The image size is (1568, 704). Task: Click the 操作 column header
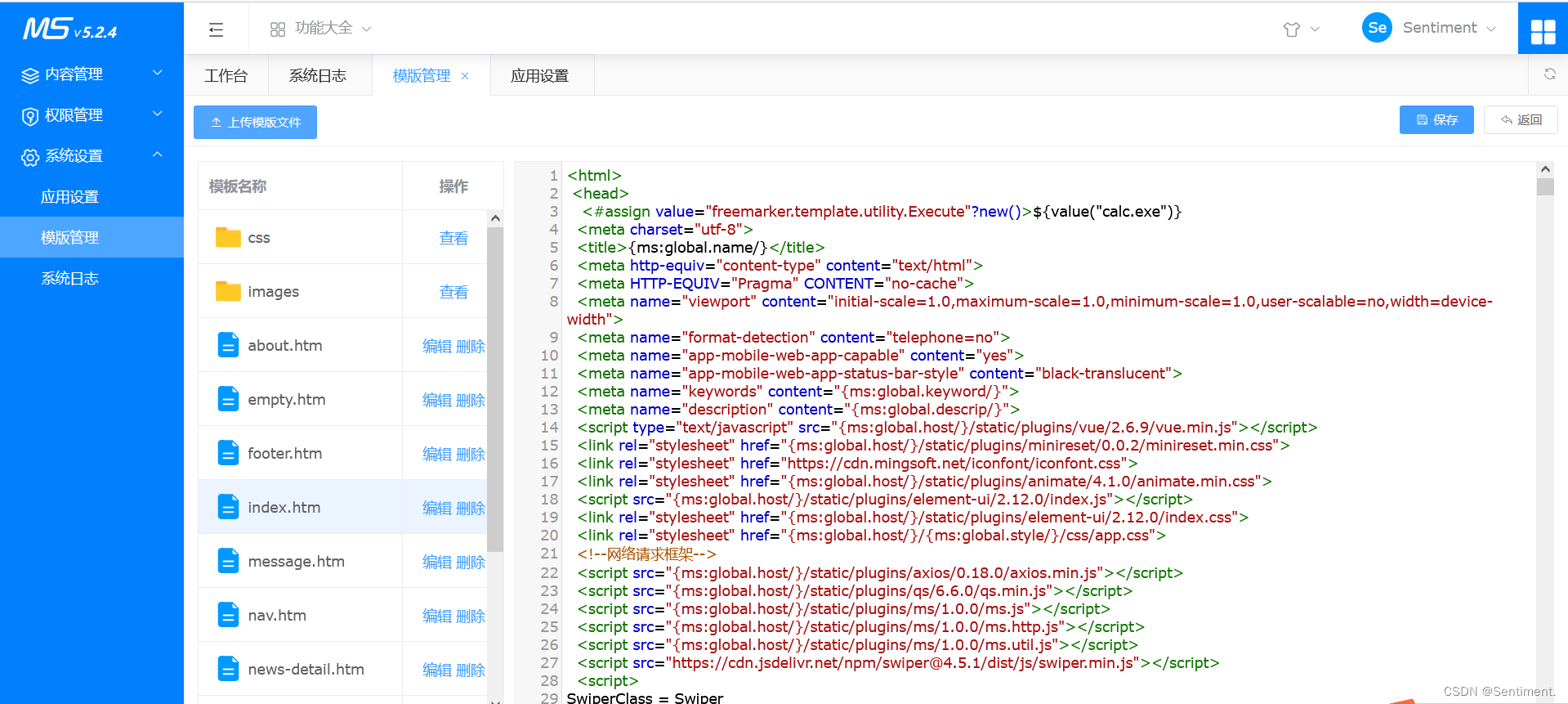[x=453, y=186]
